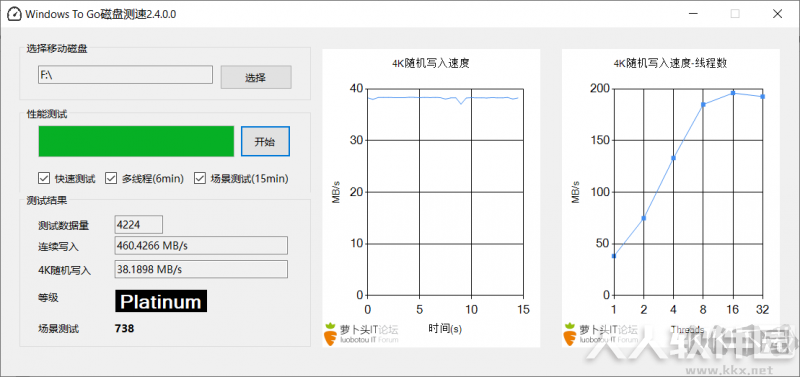Click the 选择移动磁盘 group label
This screenshot has width=800, height=377.
tap(57, 49)
